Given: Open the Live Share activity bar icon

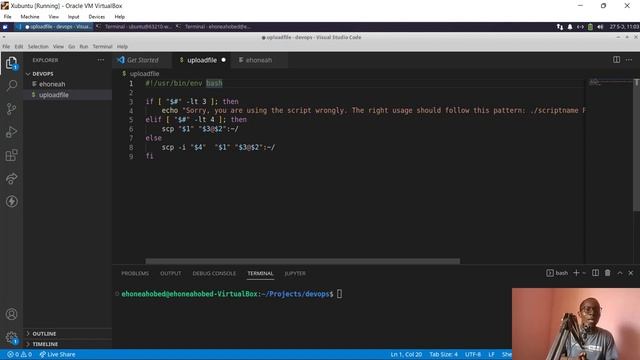Looking at the screenshot, I should [x=11, y=178].
